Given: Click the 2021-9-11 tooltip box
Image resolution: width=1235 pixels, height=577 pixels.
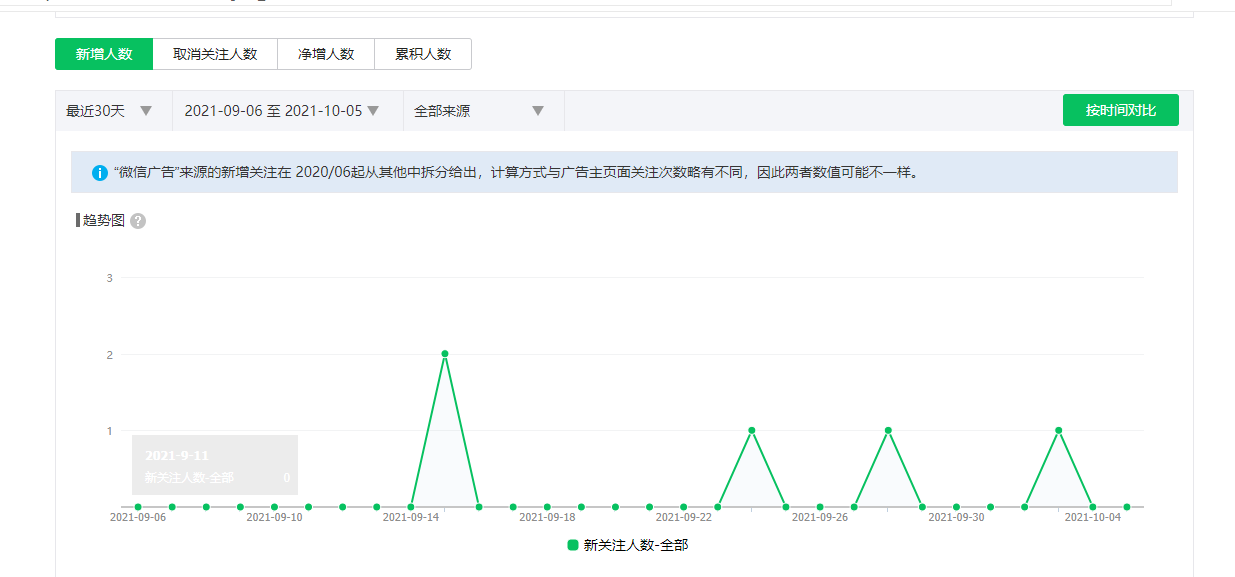Looking at the screenshot, I should click(x=215, y=465).
